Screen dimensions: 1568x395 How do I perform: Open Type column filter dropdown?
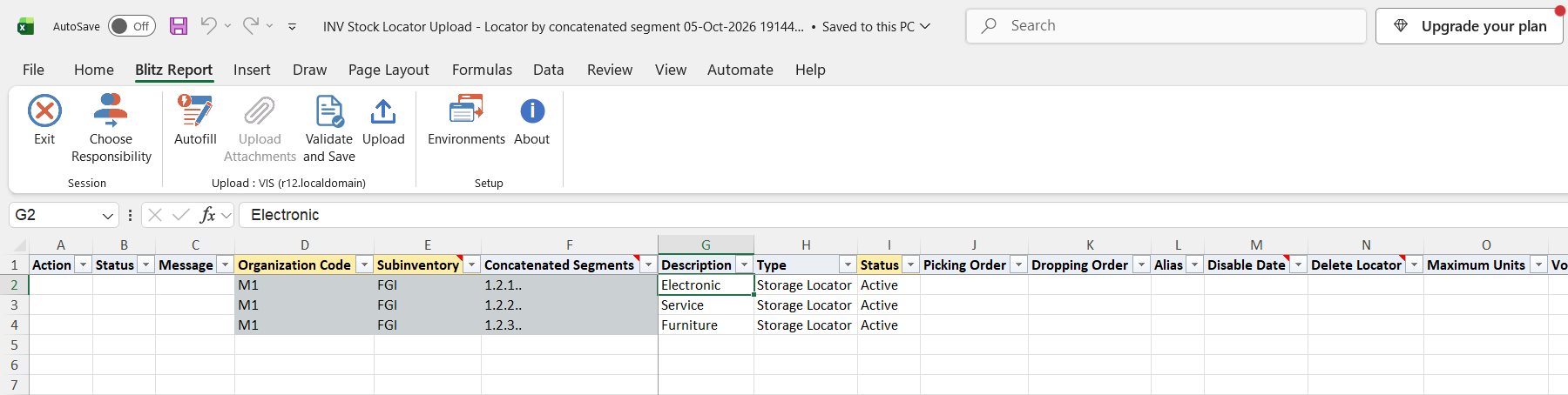[x=848, y=264]
